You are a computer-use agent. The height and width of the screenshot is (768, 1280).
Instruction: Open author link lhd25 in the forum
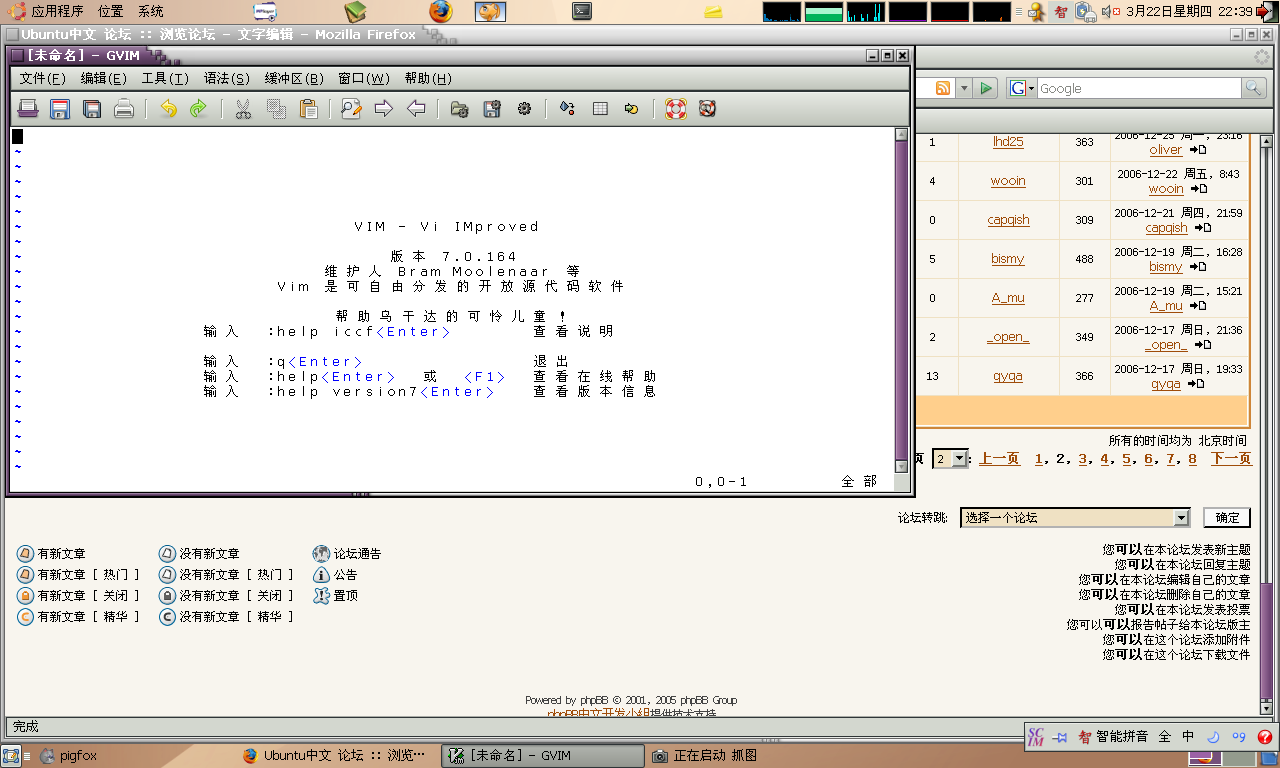tap(1008, 142)
